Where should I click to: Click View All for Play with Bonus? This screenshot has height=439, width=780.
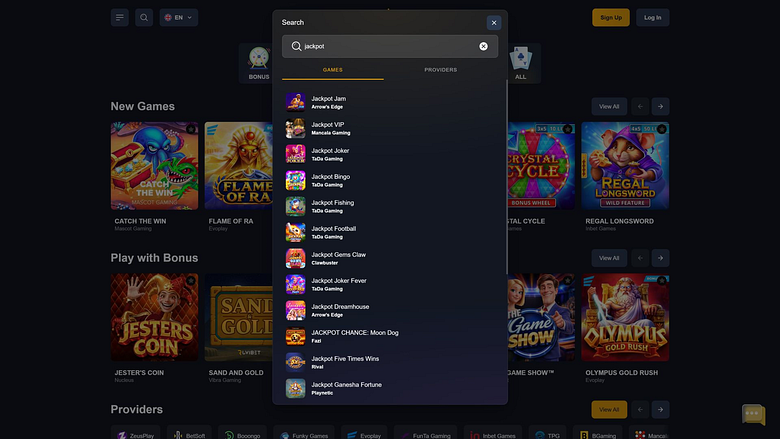[609, 258]
